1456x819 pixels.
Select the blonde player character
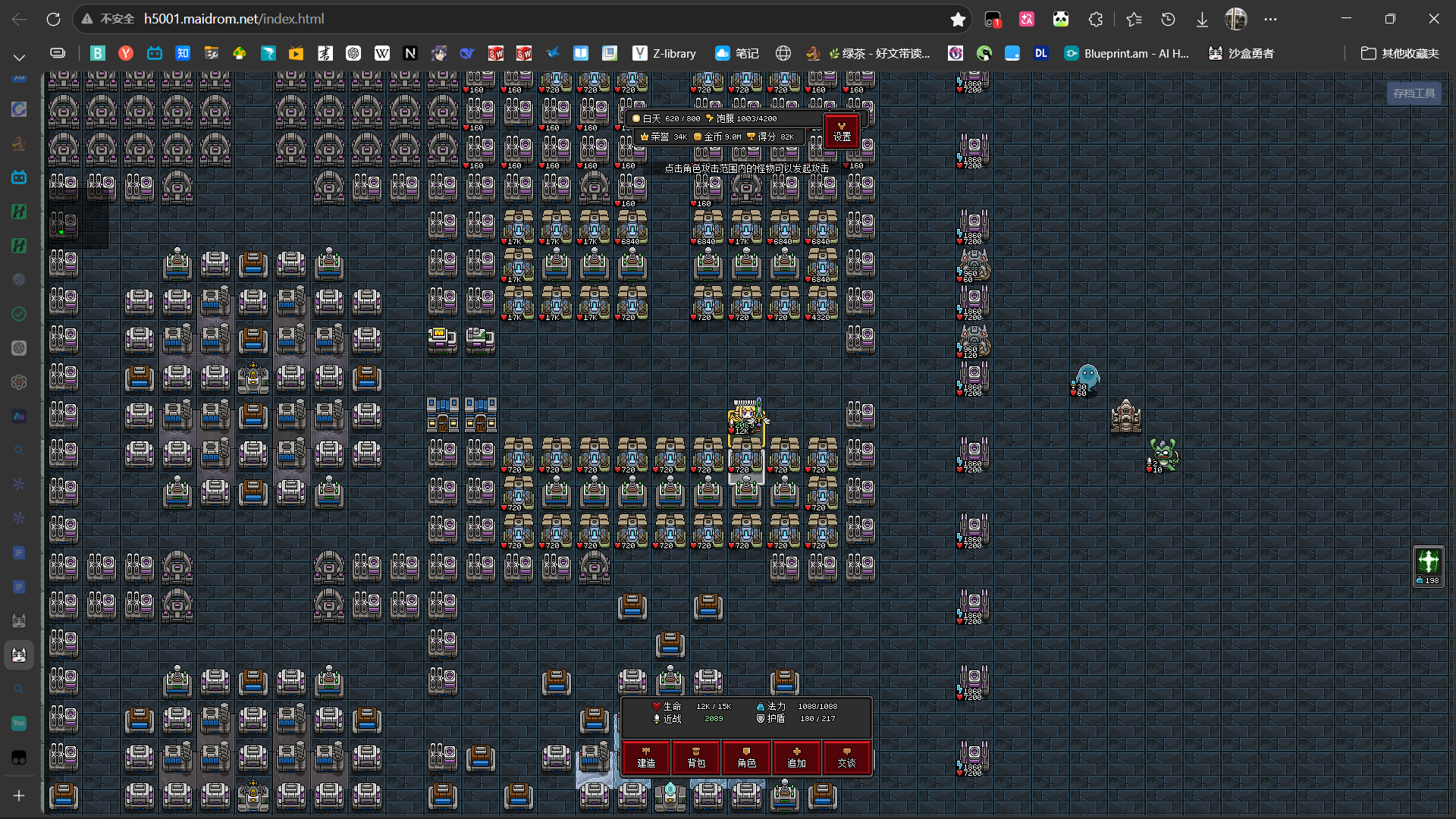747,415
